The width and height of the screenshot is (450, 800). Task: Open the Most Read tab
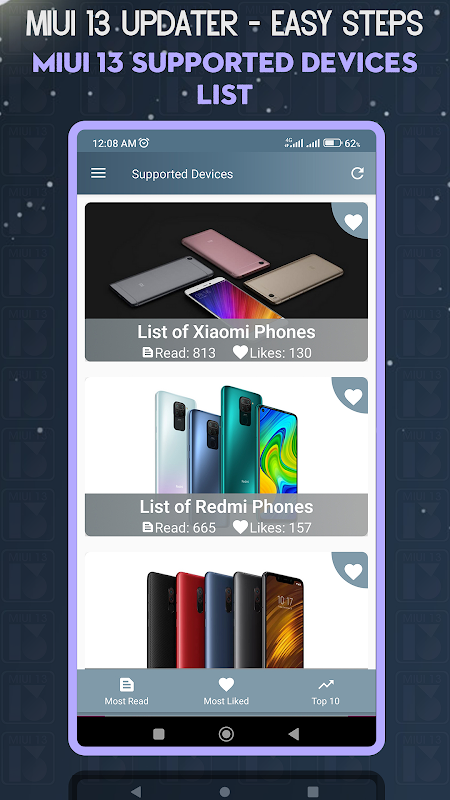point(127,691)
